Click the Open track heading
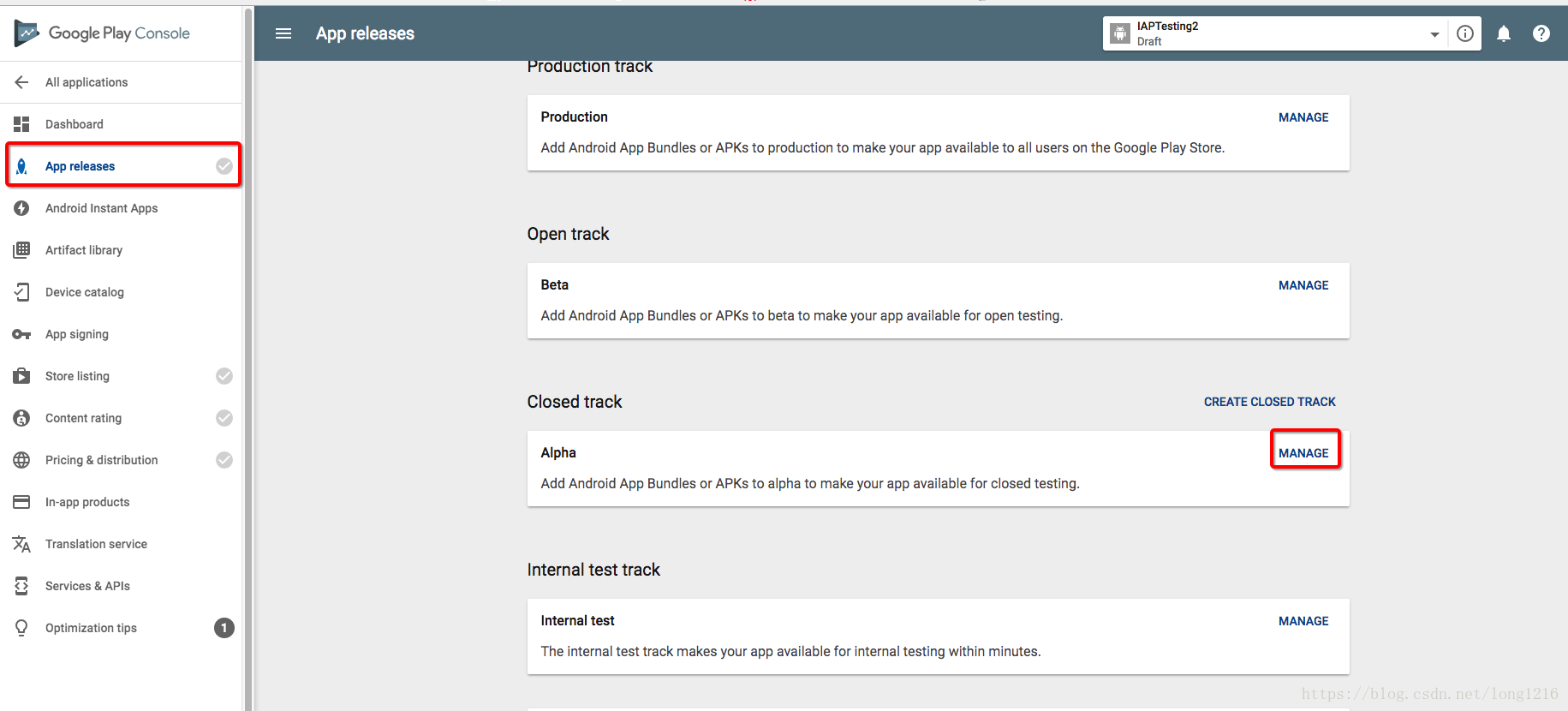1568x711 pixels. click(568, 234)
